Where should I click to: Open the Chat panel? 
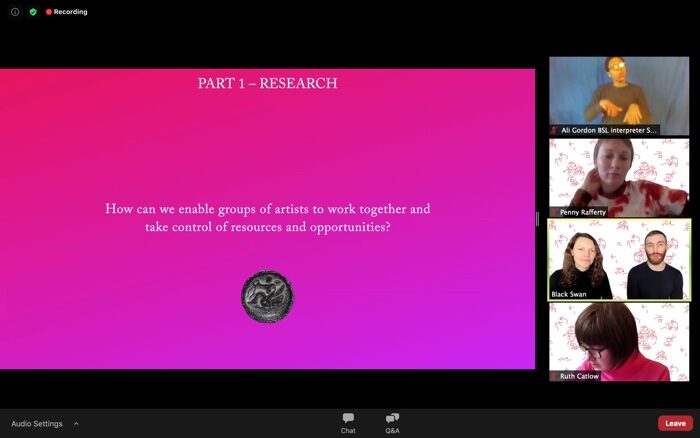pyautogui.click(x=348, y=423)
